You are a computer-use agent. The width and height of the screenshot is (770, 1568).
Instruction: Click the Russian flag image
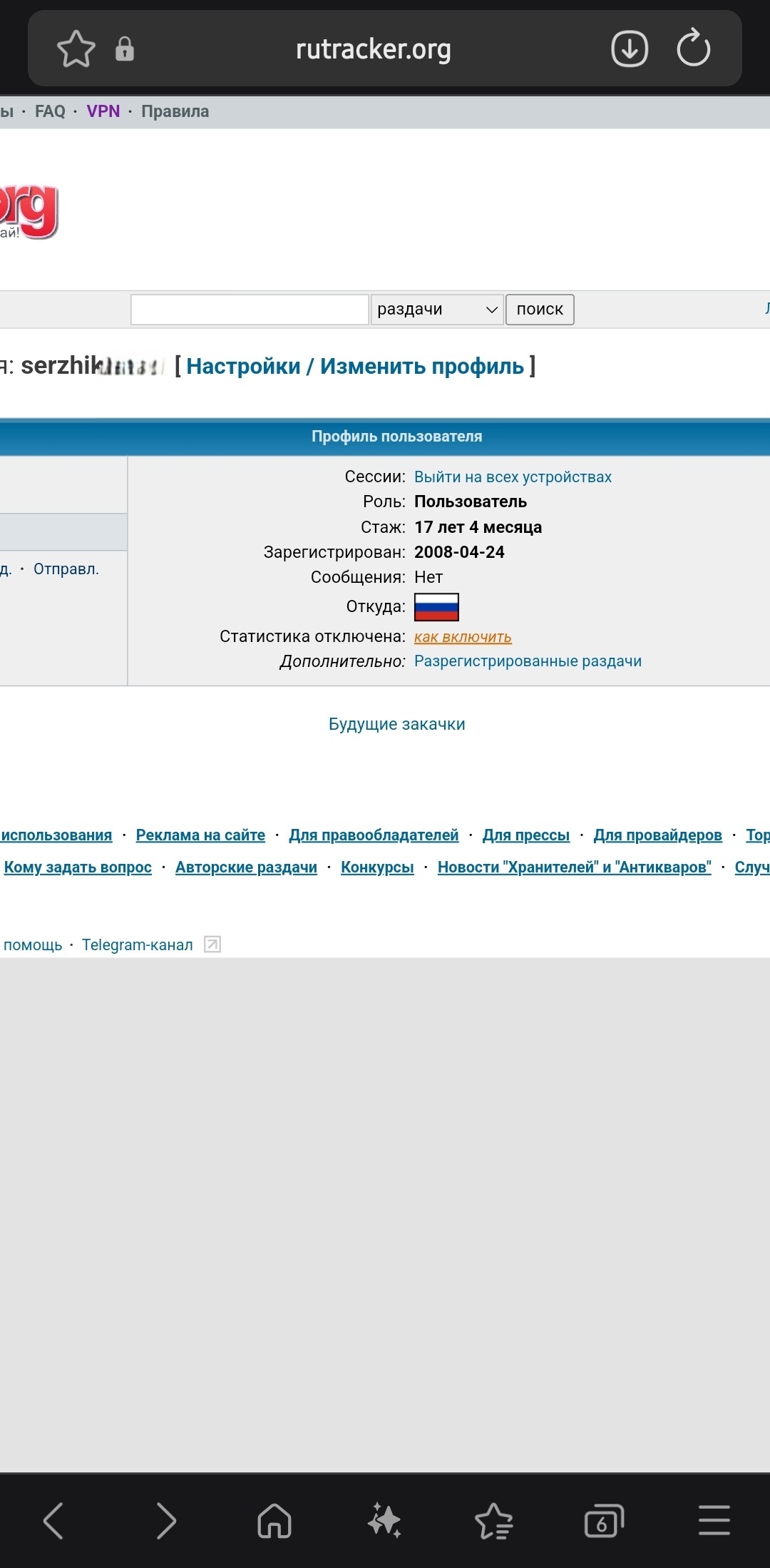coord(436,607)
